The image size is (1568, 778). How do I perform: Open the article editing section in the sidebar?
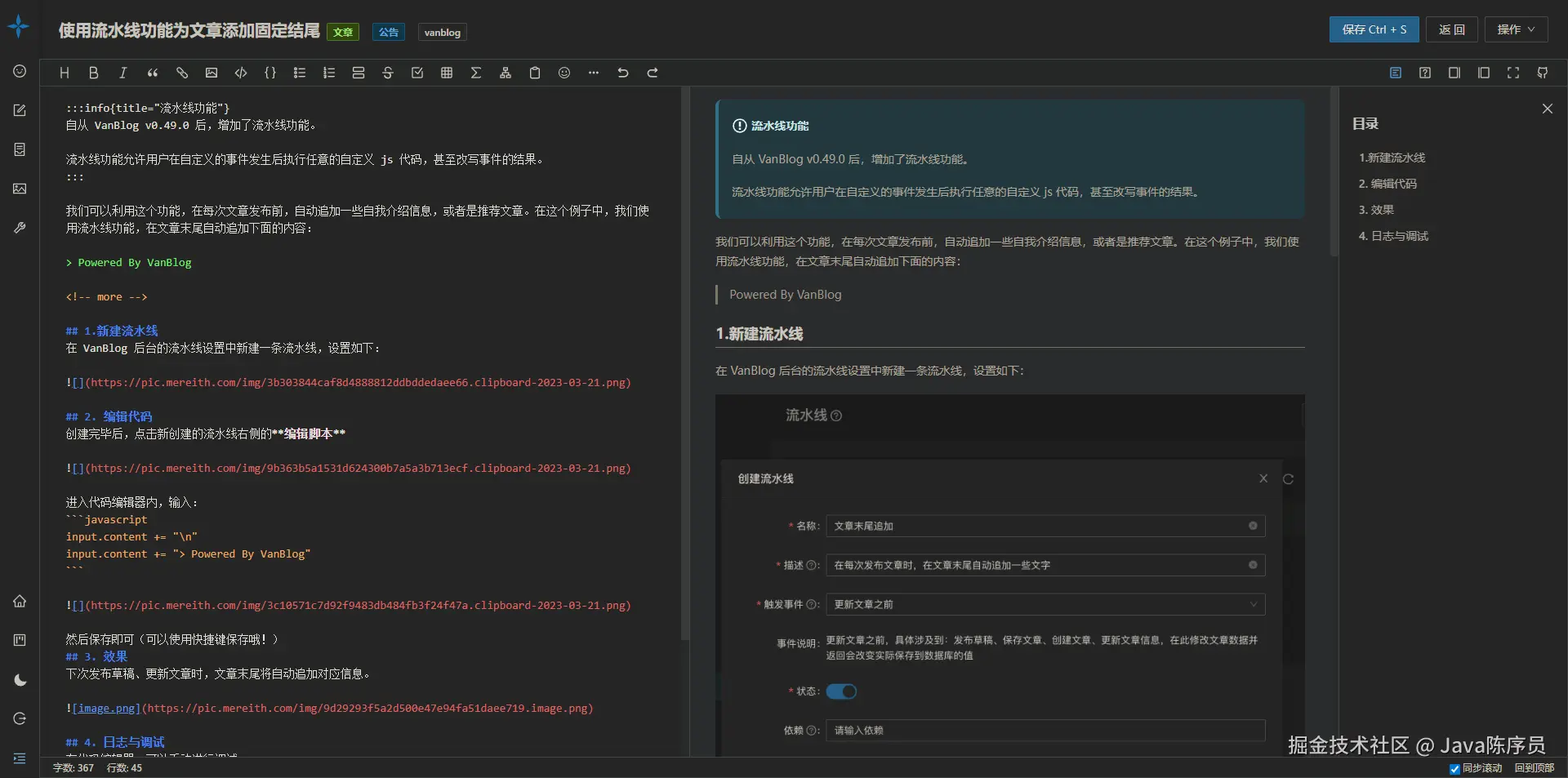pos(20,110)
